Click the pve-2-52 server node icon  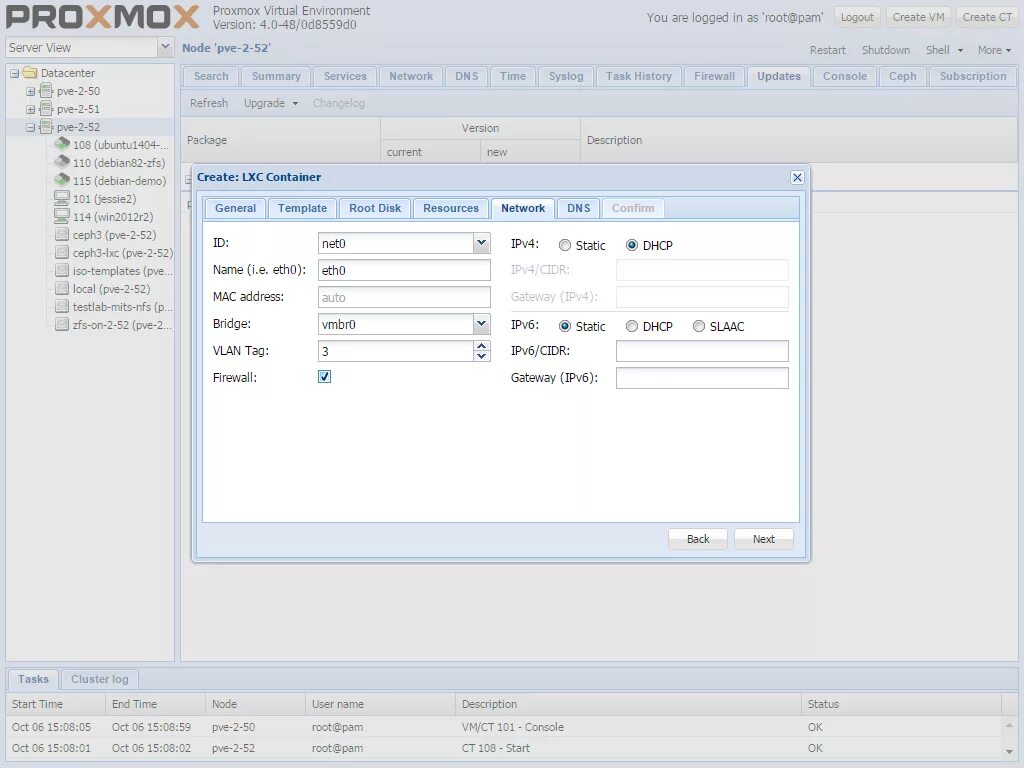click(46, 127)
